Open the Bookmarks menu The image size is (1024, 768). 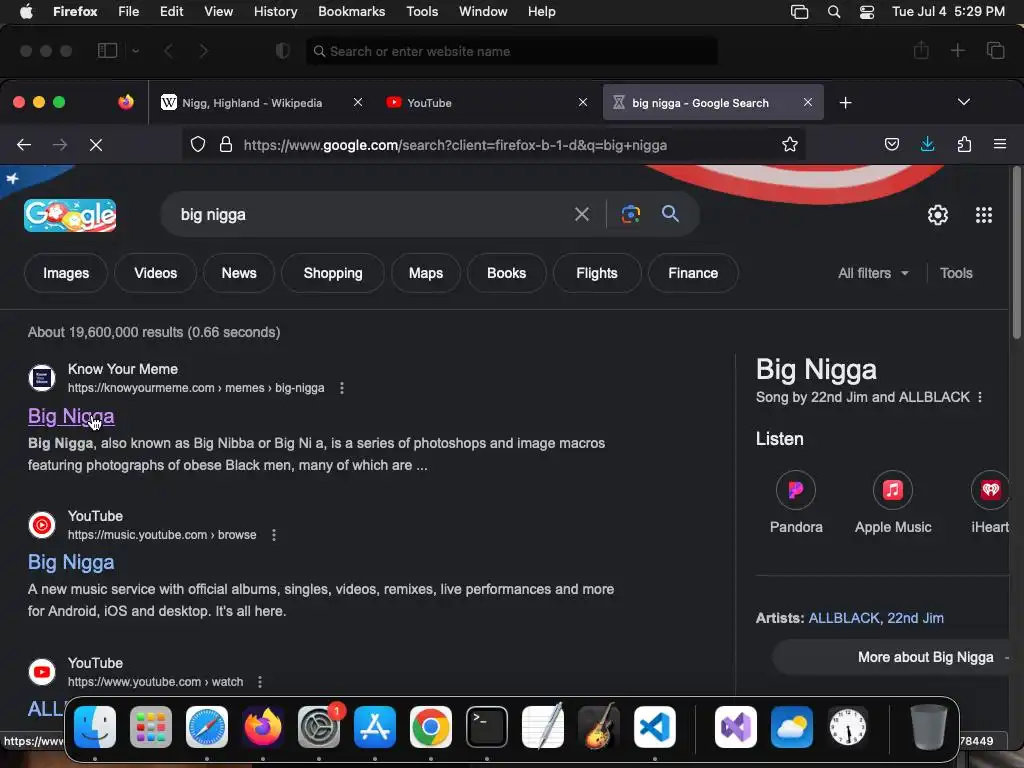pyautogui.click(x=351, y=12)
